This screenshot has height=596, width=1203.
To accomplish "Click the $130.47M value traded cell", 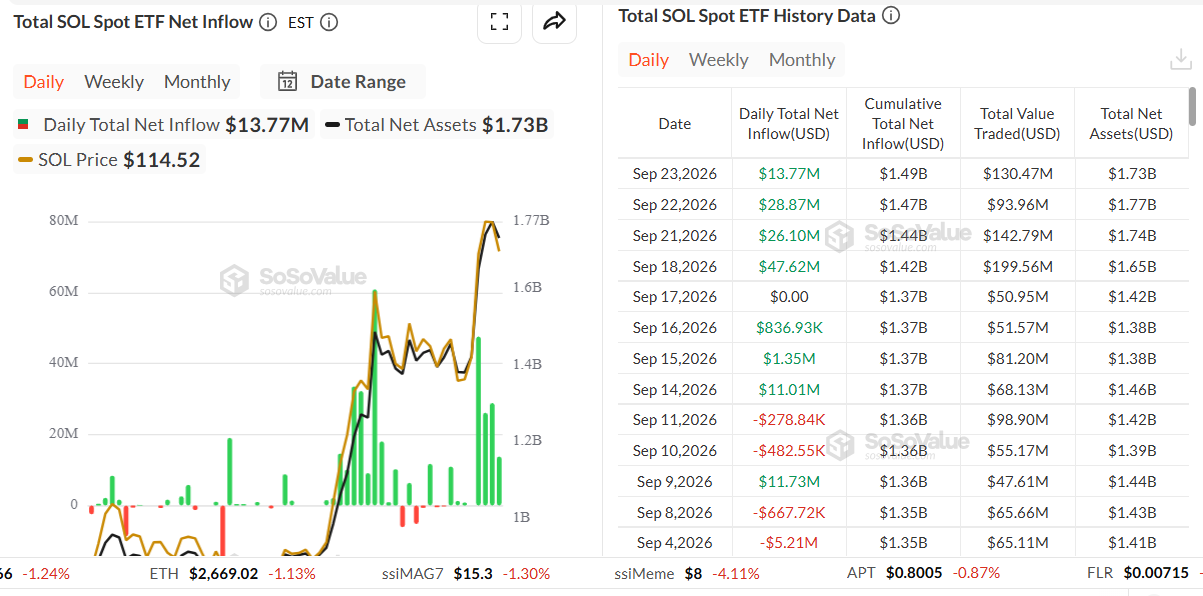I will pyautogui.click(x=1017, y=174).
